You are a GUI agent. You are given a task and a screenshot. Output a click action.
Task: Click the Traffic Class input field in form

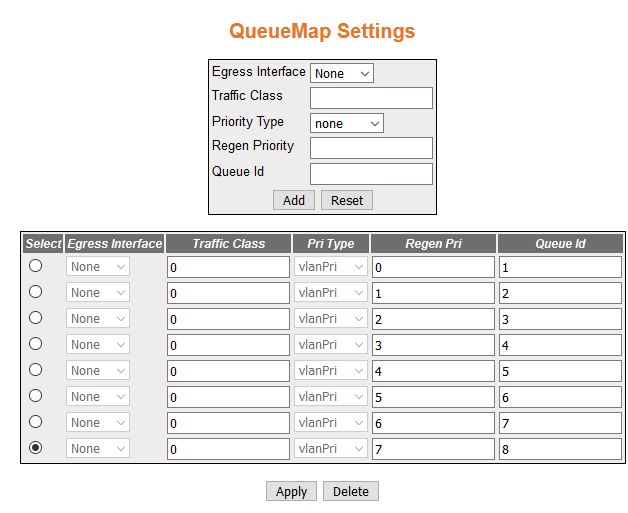(371, 98)
